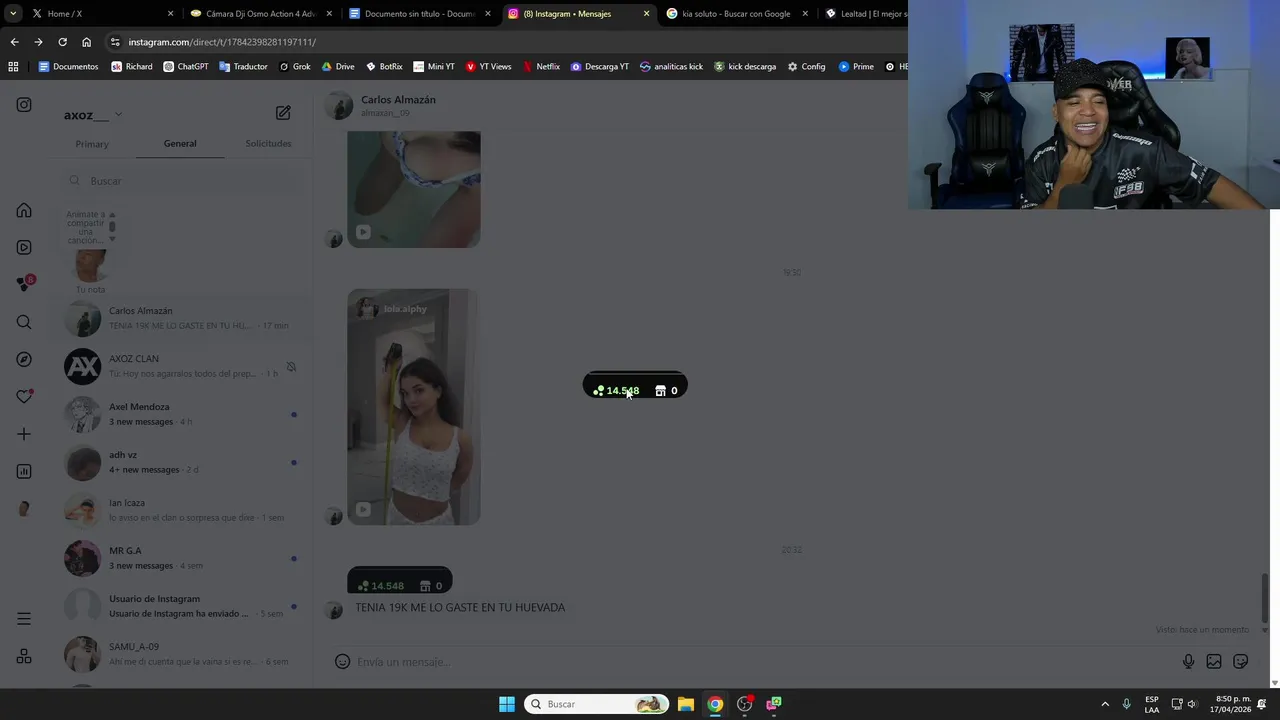Open Explore compass icon

coord(24,359)
